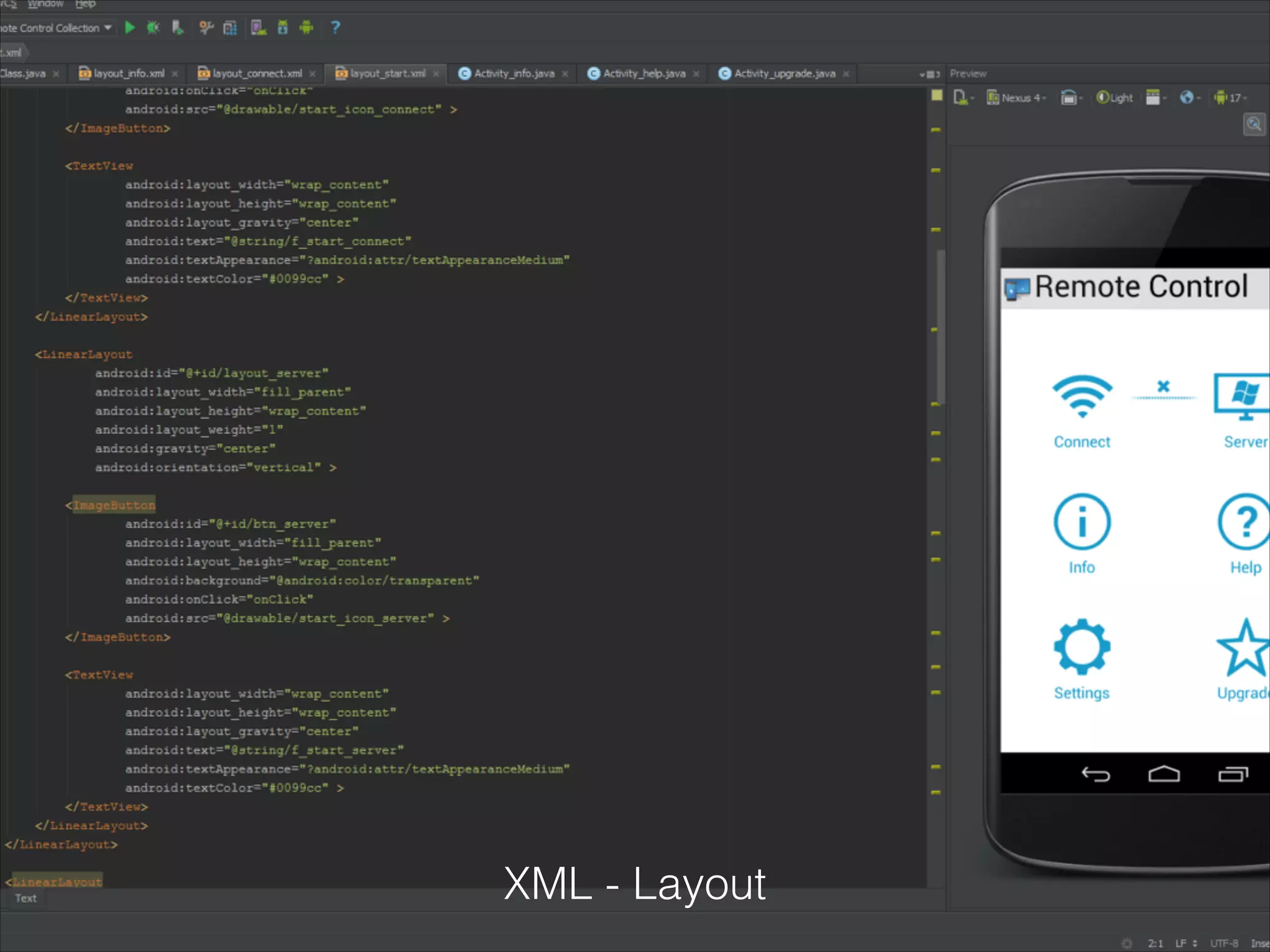Select the Text tab below the editor

[25, 898]
